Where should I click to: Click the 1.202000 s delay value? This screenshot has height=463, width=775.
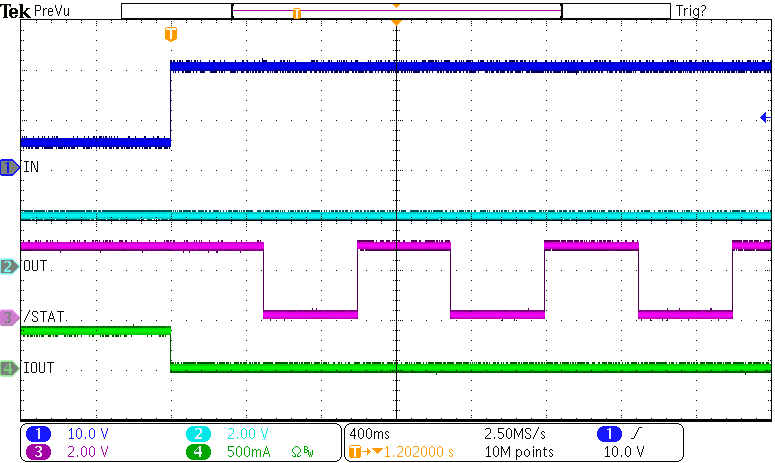(x=419, y=452)
